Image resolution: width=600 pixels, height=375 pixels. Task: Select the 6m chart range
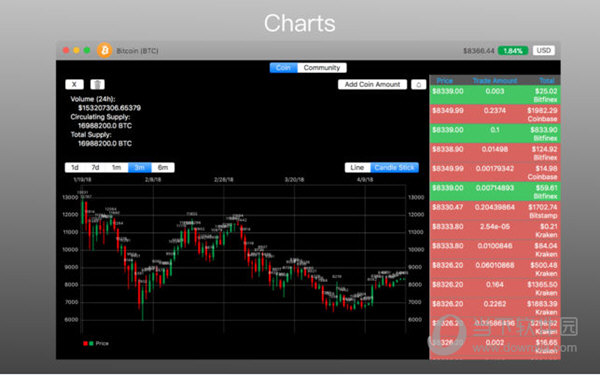point(163,168)
